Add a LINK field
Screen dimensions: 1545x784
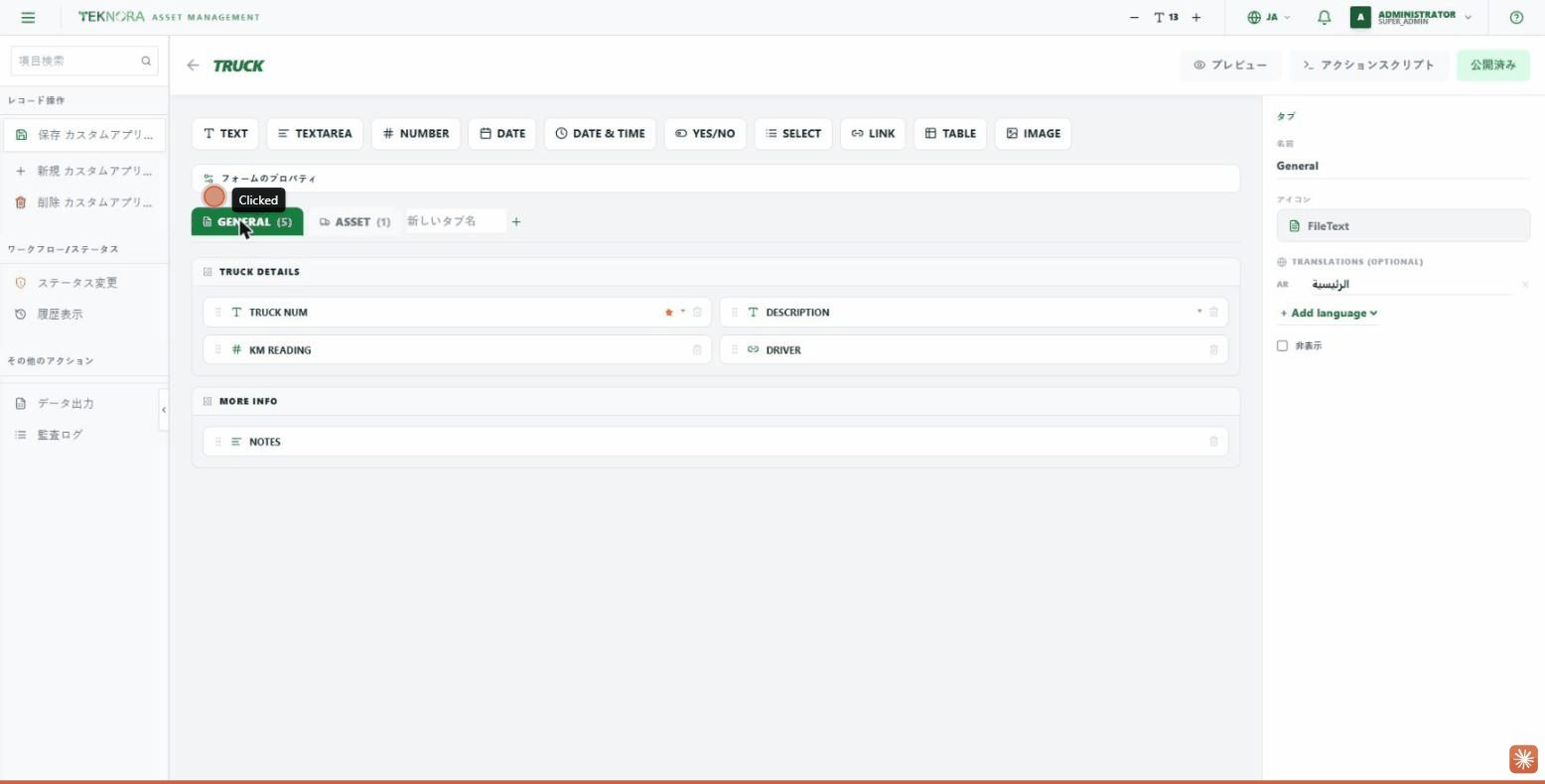873,133
